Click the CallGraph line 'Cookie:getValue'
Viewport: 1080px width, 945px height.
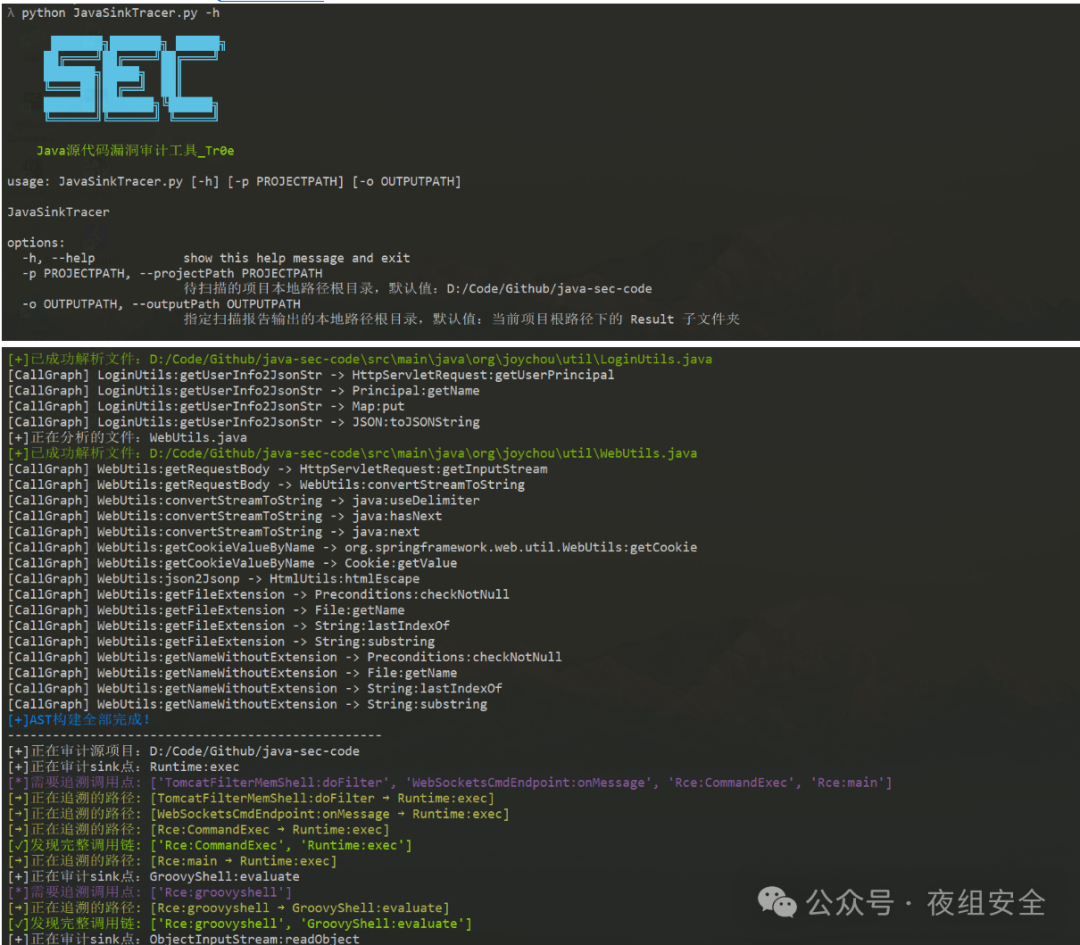click(232, 563)
